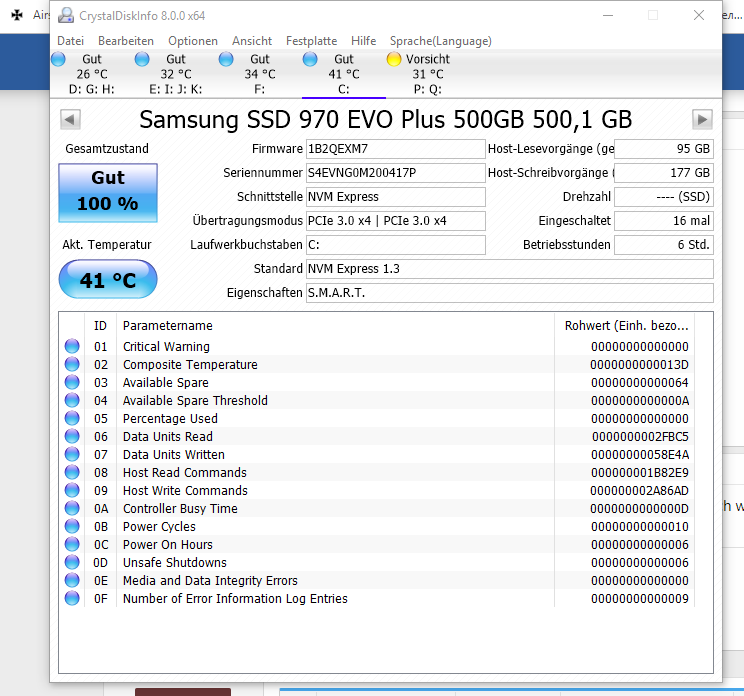
Task: Select the F: disk tab at 34 °C
Action: click(x=260, y=74)
